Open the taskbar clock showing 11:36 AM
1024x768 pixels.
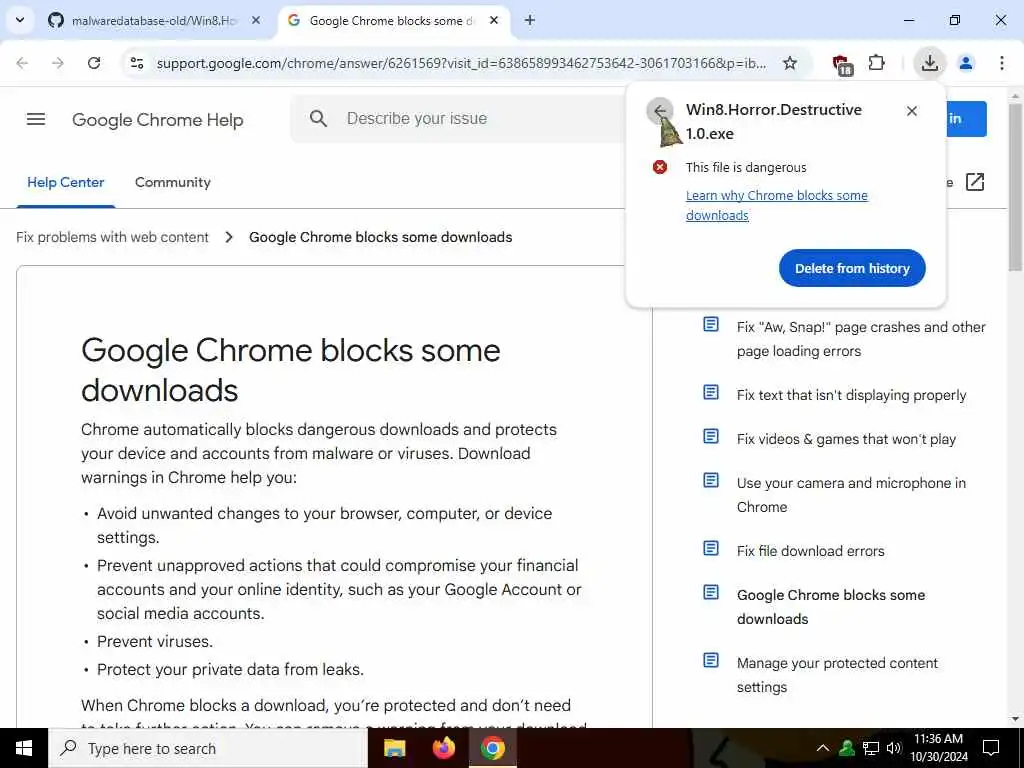(938, 748)
